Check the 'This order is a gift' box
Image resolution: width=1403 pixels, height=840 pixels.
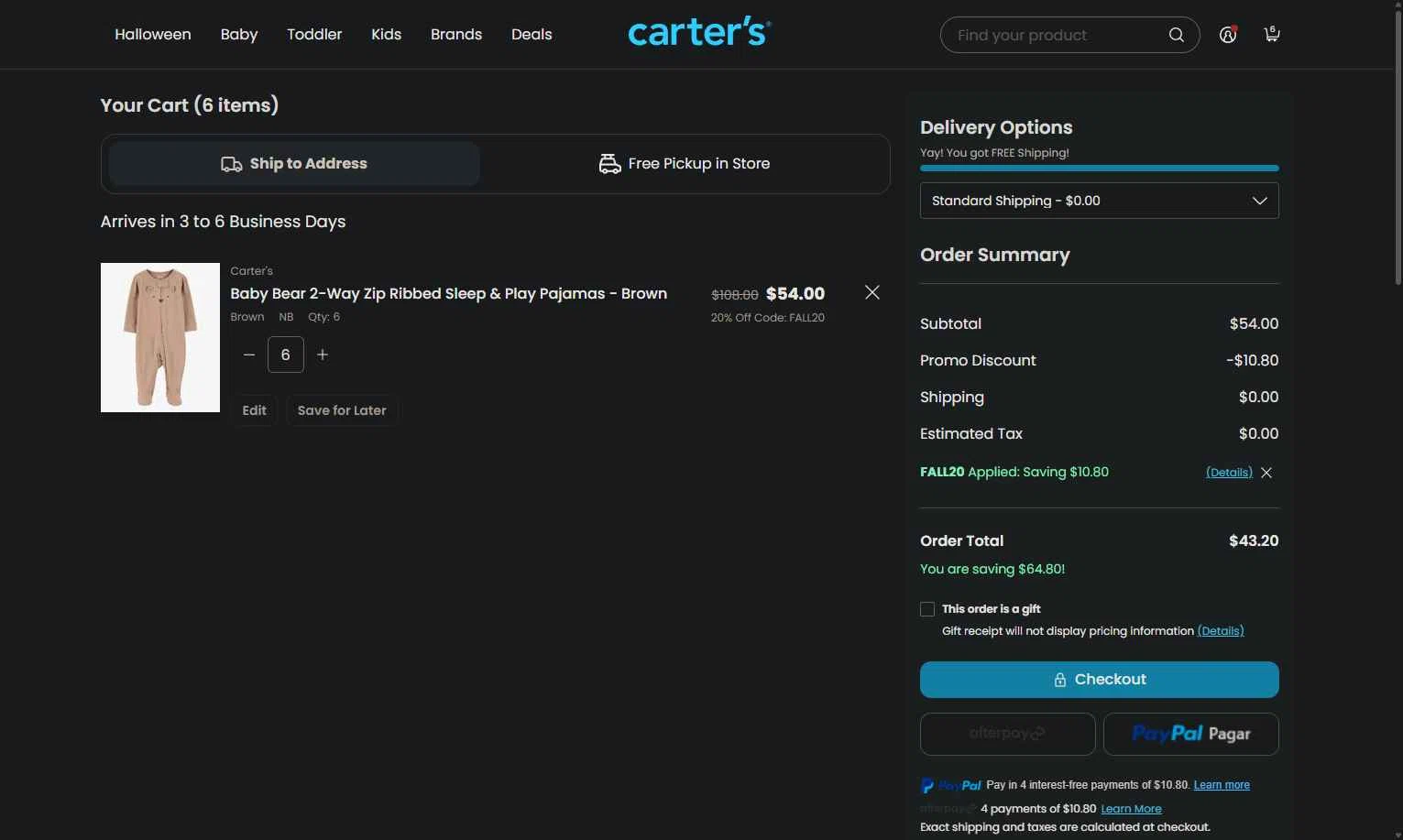(x=927, y=609)
